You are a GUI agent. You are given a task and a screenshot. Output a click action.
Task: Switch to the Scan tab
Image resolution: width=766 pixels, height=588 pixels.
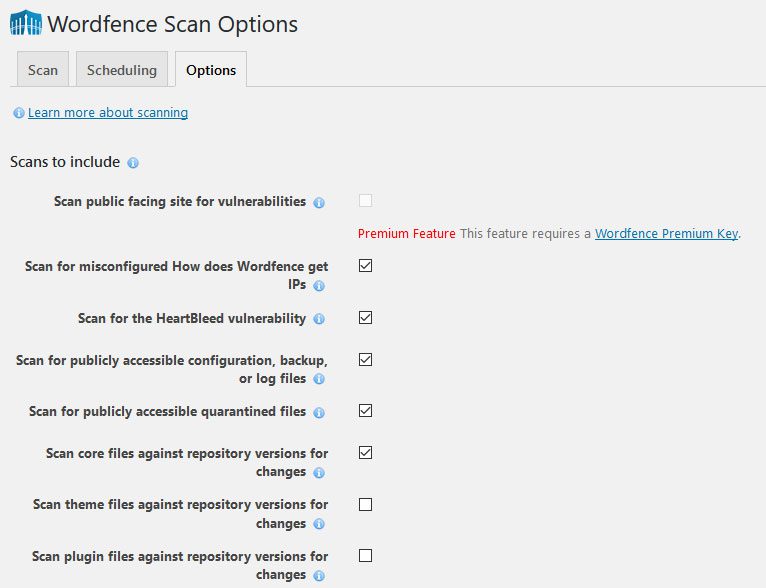(43, 69)
